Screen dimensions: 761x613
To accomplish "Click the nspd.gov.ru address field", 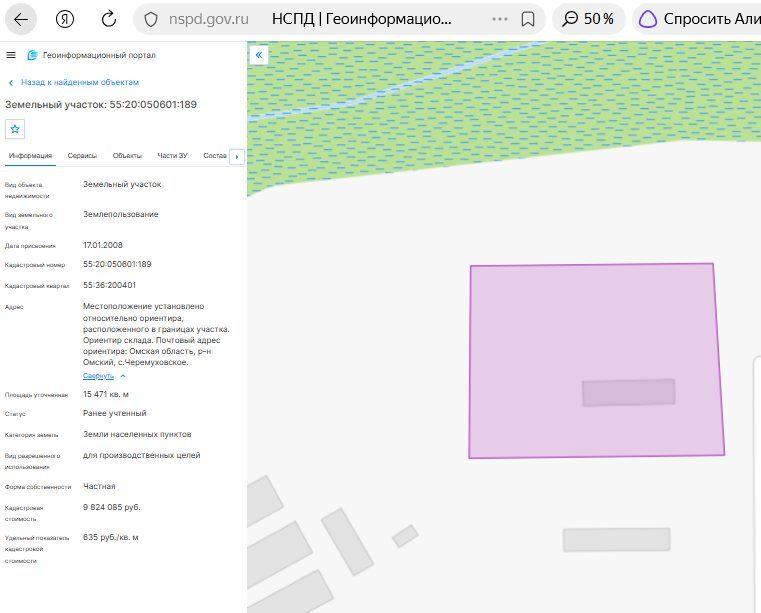I will [209, 19].
